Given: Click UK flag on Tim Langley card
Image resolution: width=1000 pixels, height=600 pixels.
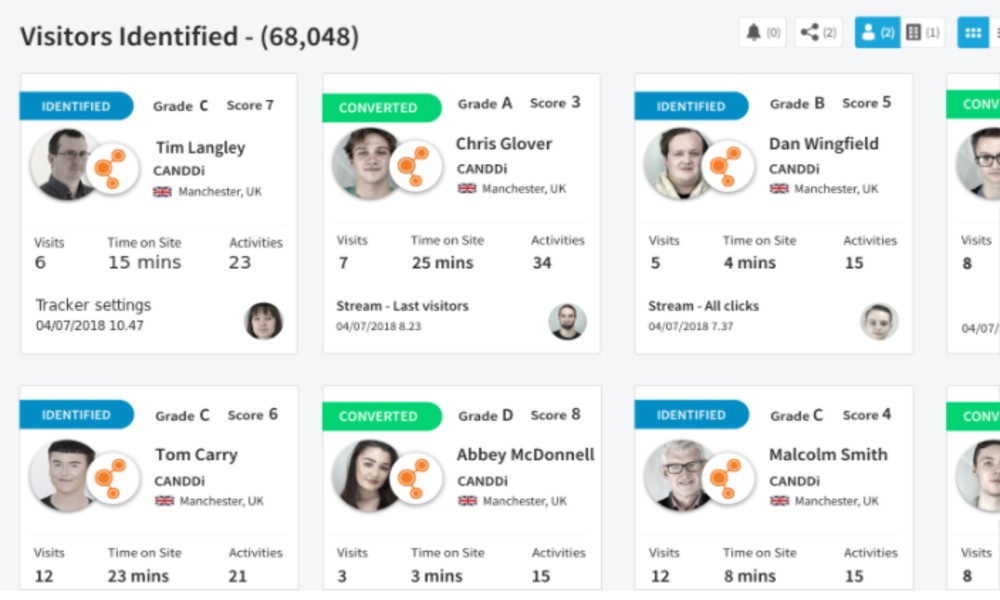Looking at the screenshot, I should pyautogui.click(x=163, y=192).
